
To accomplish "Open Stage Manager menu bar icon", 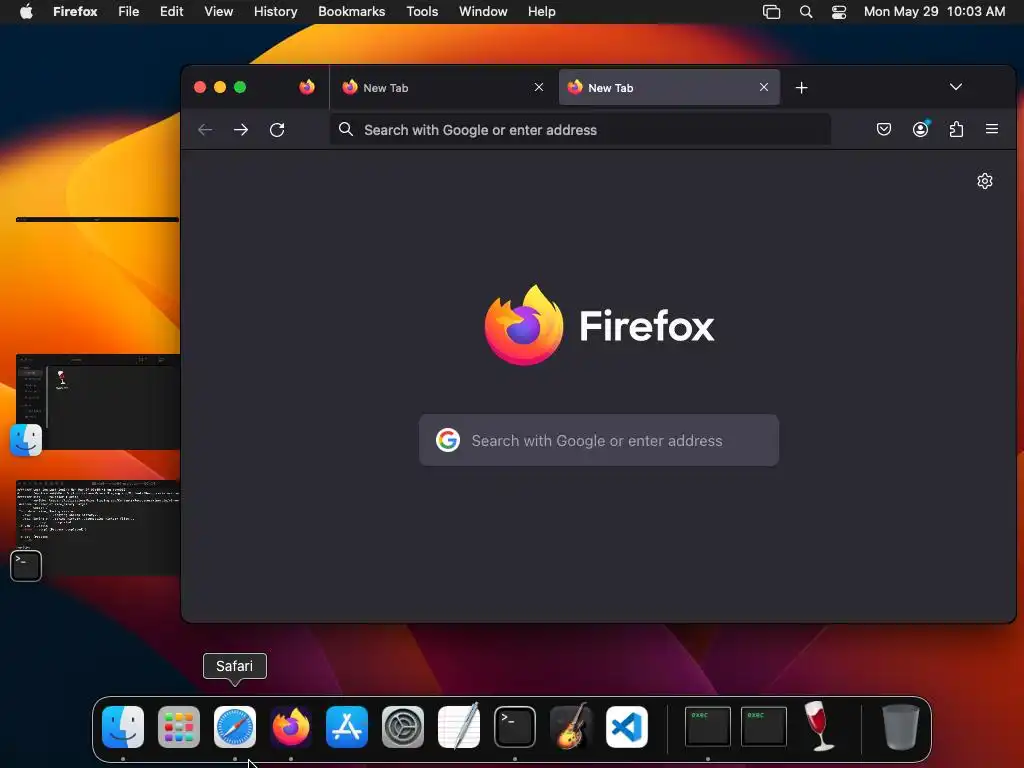I will (x=771, y=12).
